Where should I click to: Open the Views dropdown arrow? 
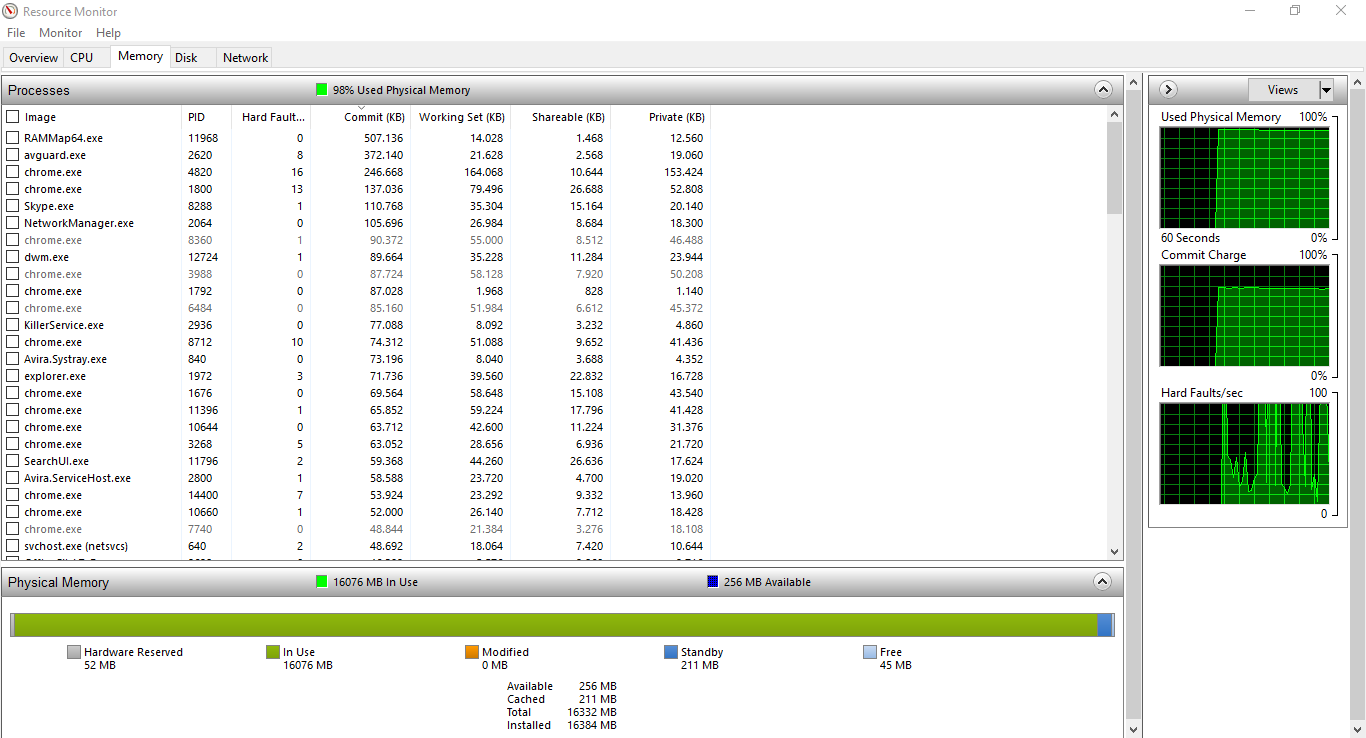pyautogui.click(x=1326, y=89)
